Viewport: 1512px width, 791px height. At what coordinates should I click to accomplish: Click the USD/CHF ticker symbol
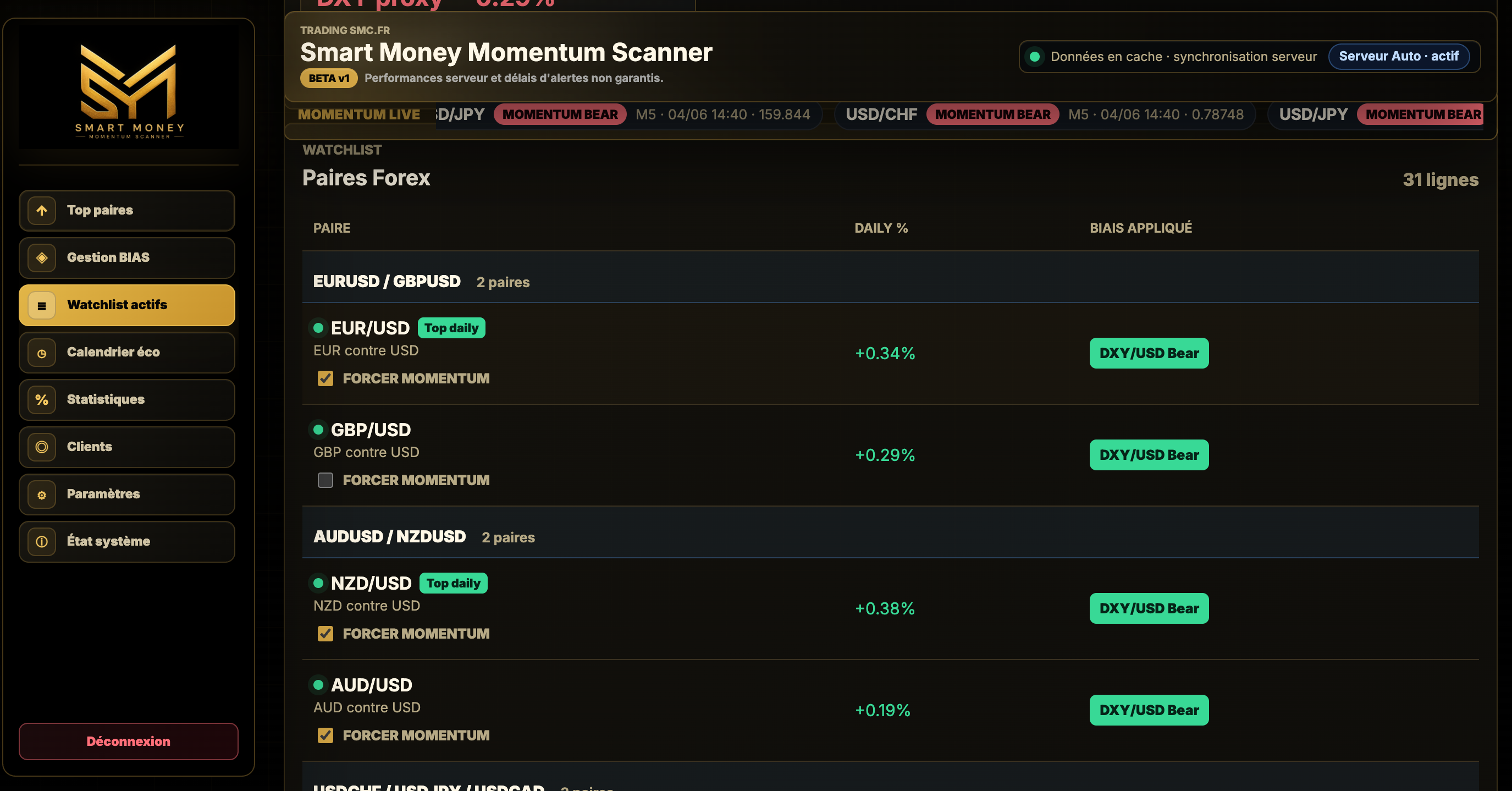coord(881,114)
